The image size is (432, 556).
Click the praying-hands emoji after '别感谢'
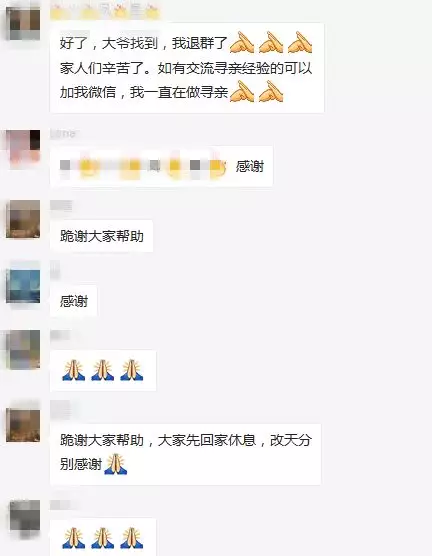coord(116,464)
